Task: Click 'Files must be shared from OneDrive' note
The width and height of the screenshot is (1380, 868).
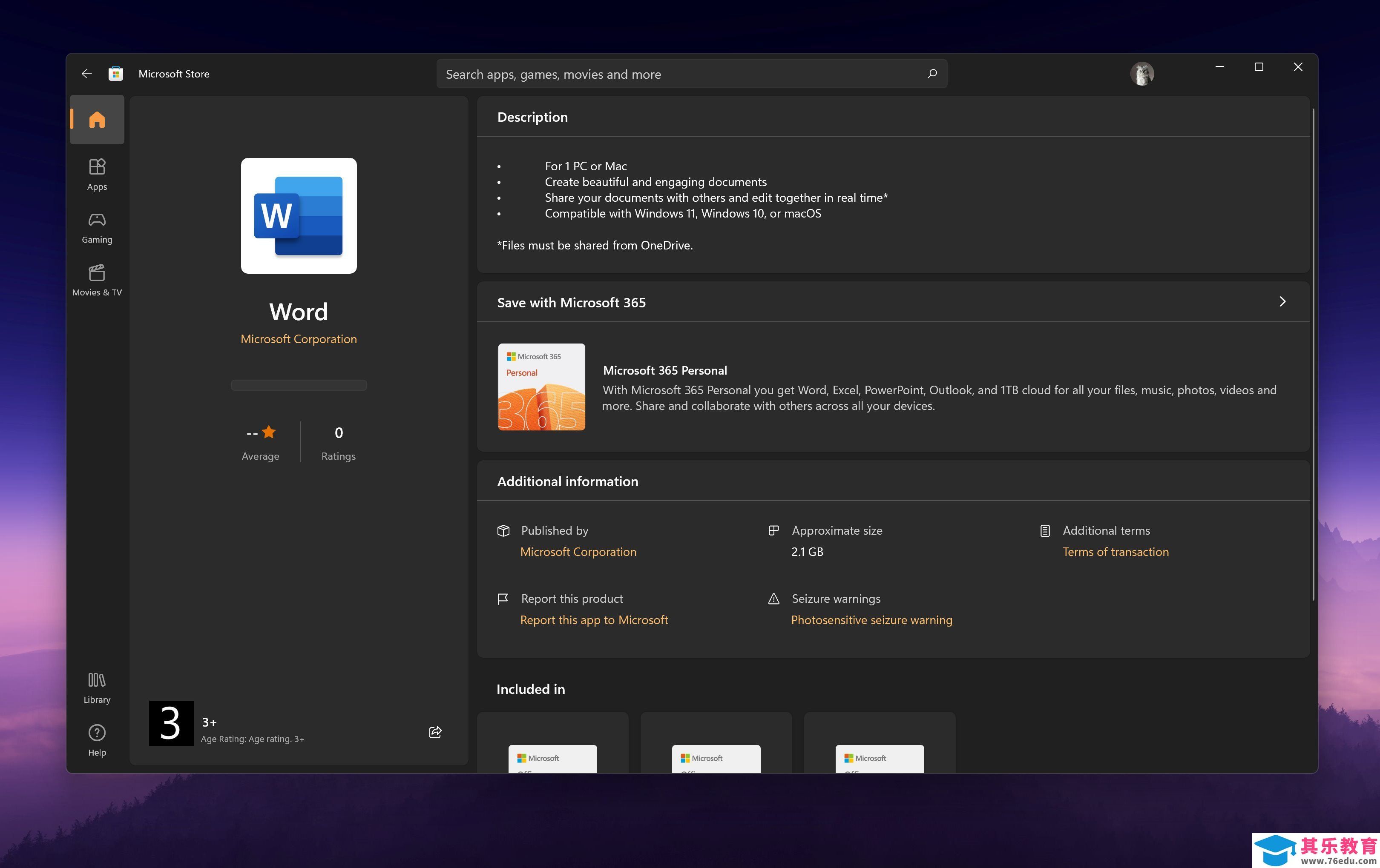Action: click(595, 245)
